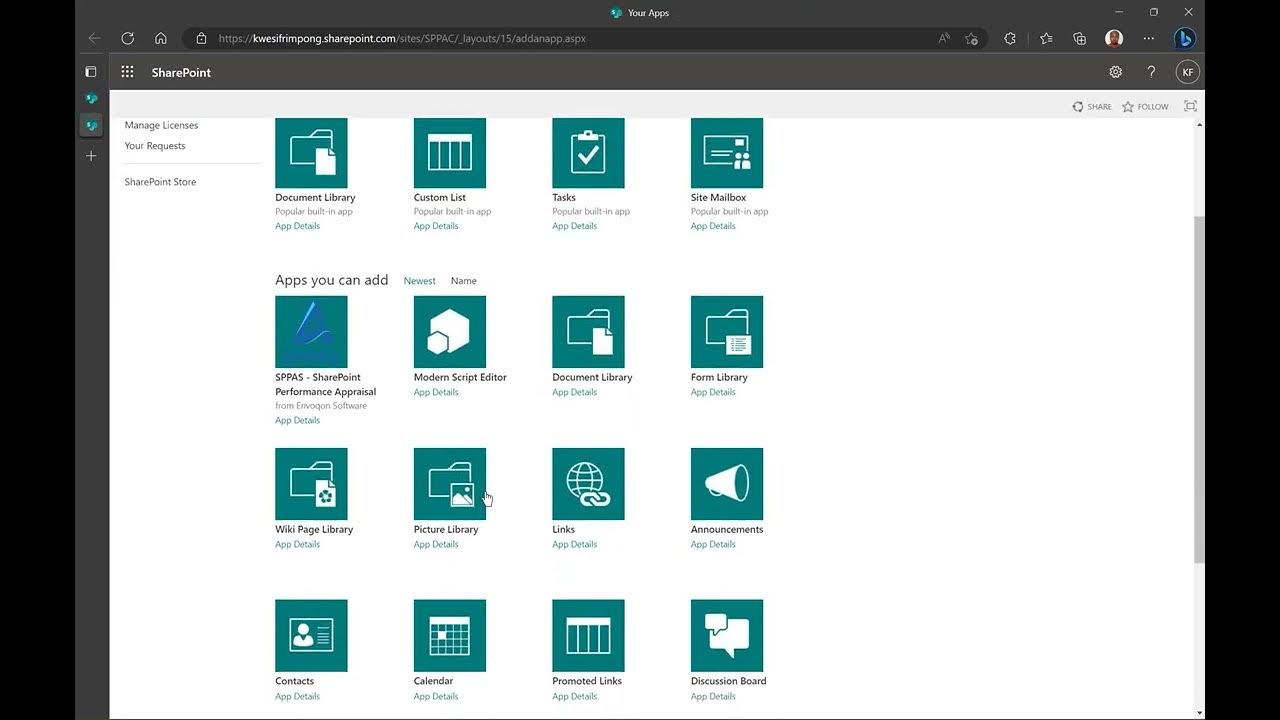Refresh the browser page
Screen dimensions: 1280x720
tap(127, 38)
